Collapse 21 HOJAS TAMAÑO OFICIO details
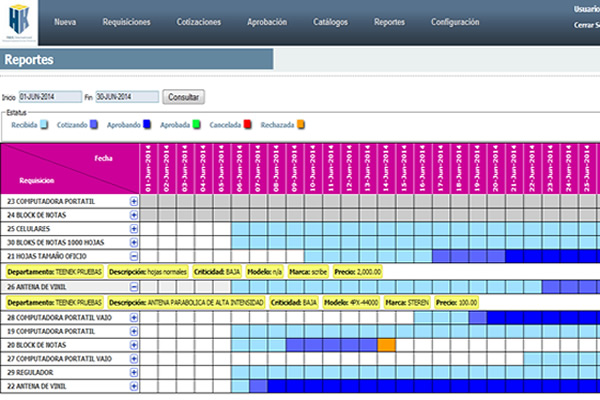The image size is (600, 400). tap(134, 256)
